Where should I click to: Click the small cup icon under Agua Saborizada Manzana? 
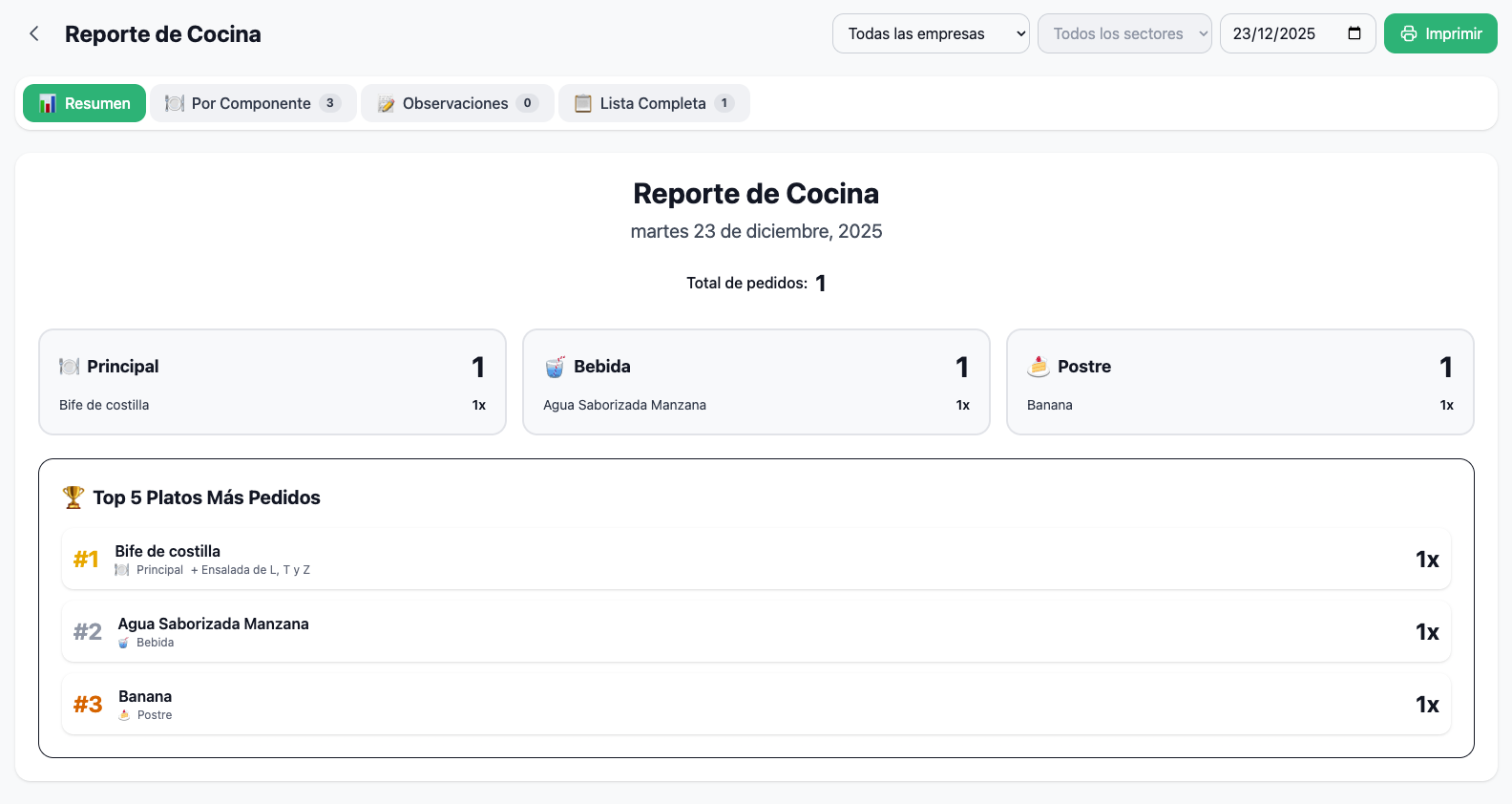124,643
